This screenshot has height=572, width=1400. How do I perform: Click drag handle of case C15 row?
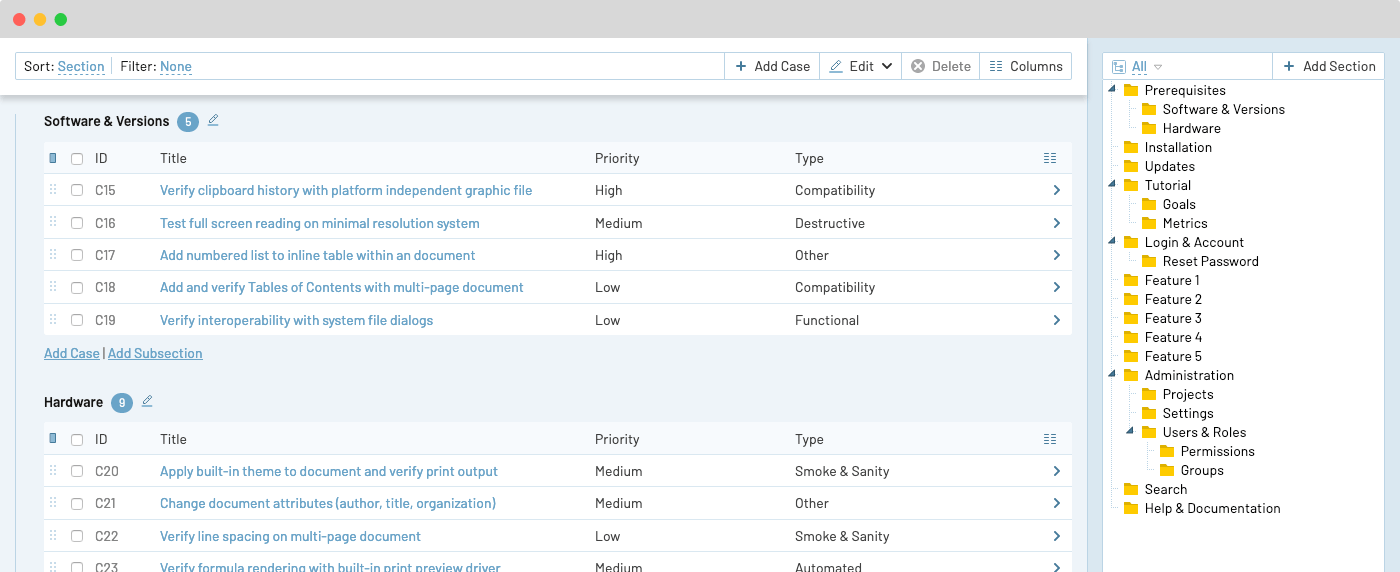[x=53, y=190]
